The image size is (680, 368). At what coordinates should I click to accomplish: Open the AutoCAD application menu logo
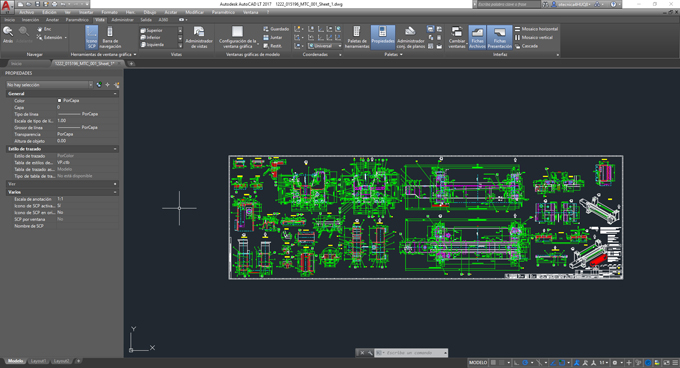(x=6, y=6)
